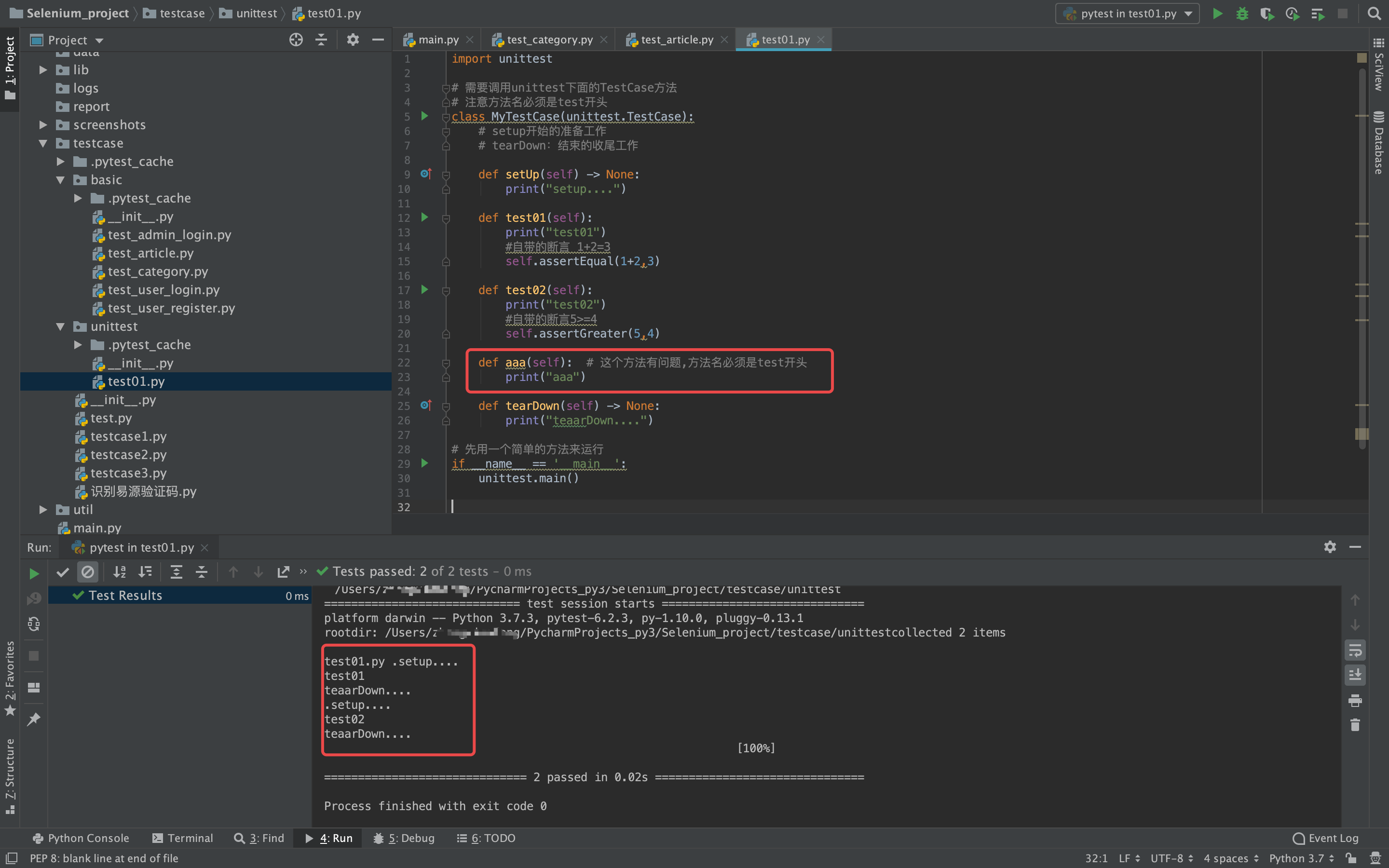Open Search Everywhere
This screenshot has height=868, width=1389.
[1375, 13]
